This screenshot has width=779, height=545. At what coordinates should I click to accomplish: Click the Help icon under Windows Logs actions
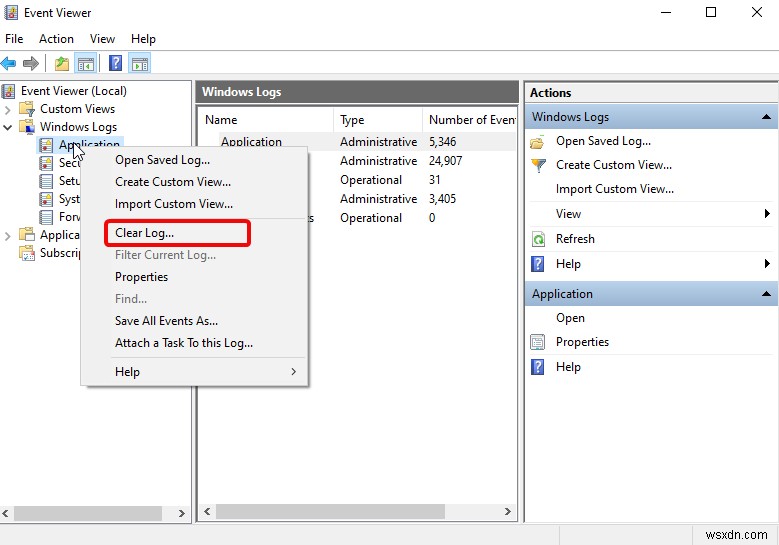tap(538, 264)
